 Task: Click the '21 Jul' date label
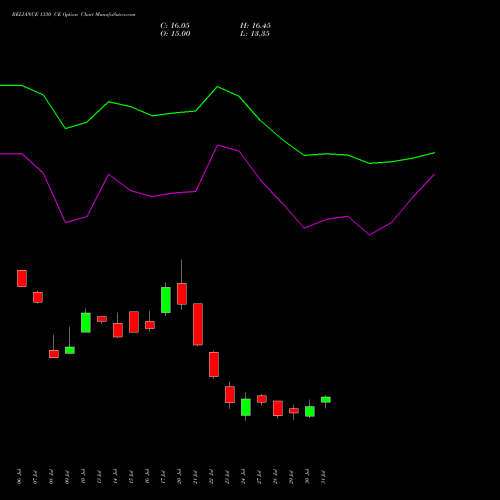[195, 476]
